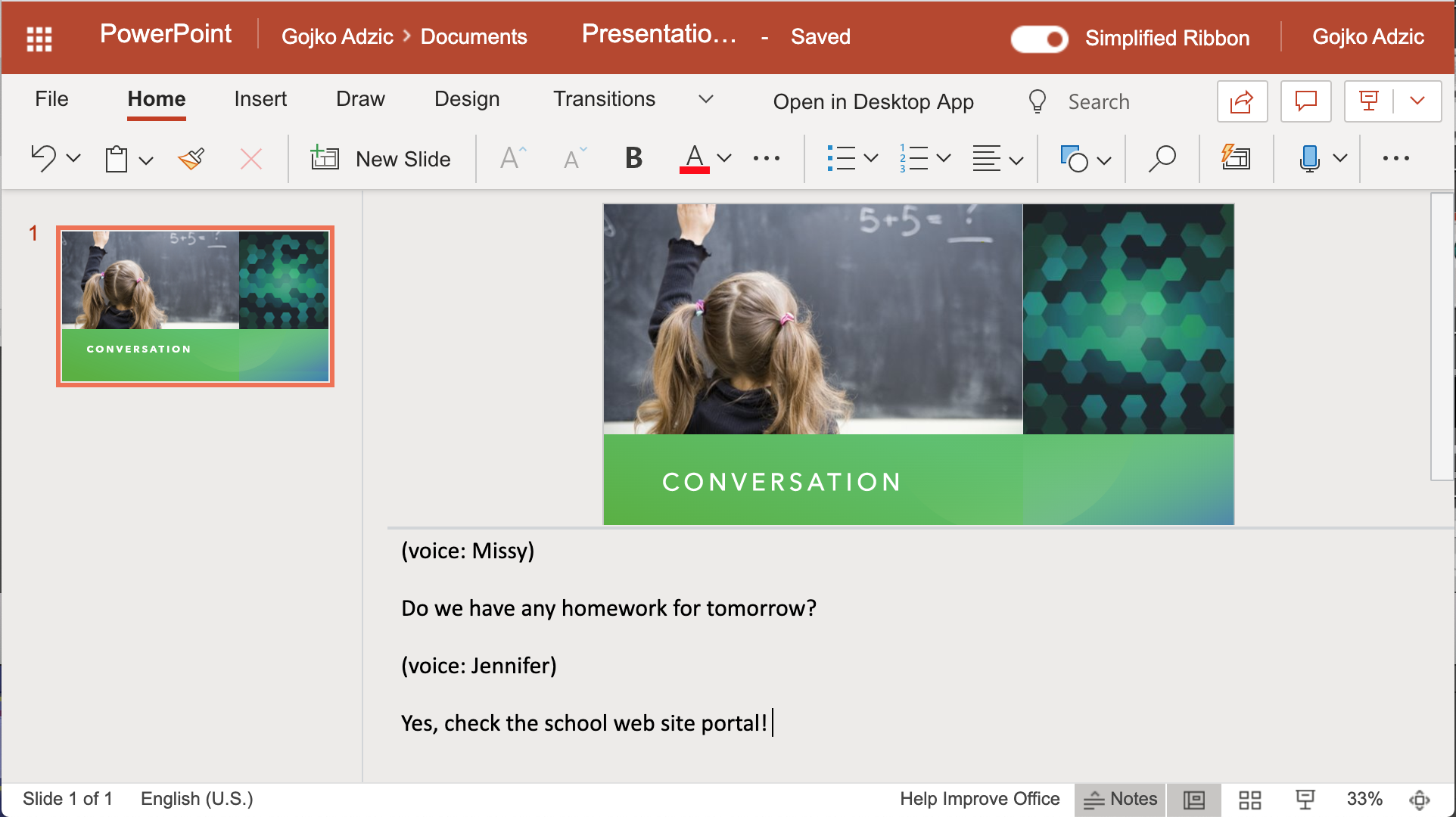Click English (U.S.) language indicator
This screenshot has width=1456, height=817.
pos(197,799)
